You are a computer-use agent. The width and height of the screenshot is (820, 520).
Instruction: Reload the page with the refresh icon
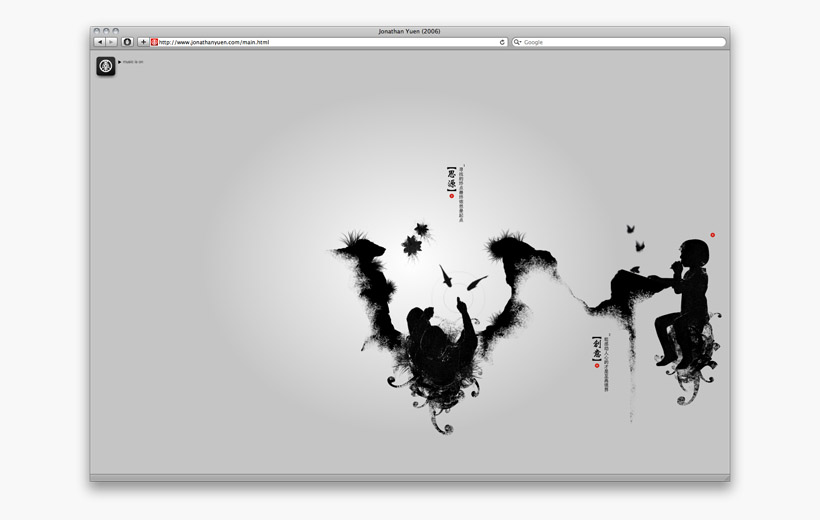(502, 42)
